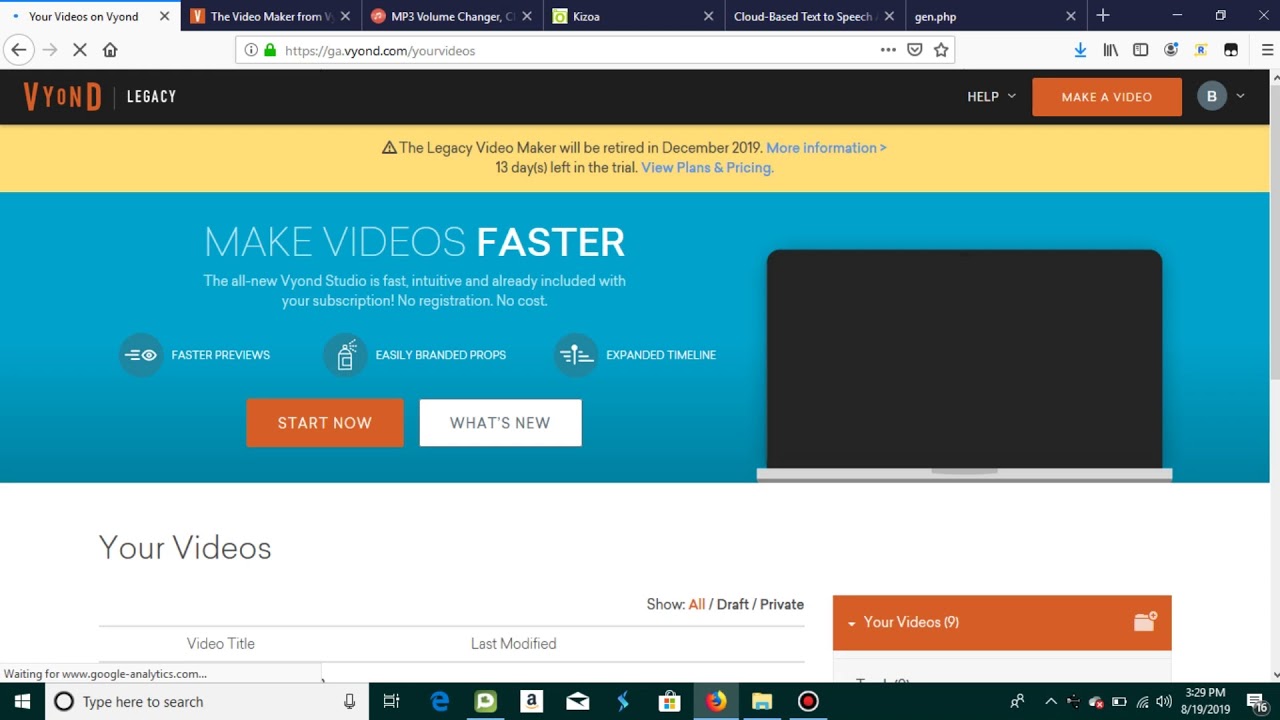This screenshot has height=720, width=1280.
Task: Open the page actions three-dot menu
Action: 888,50
